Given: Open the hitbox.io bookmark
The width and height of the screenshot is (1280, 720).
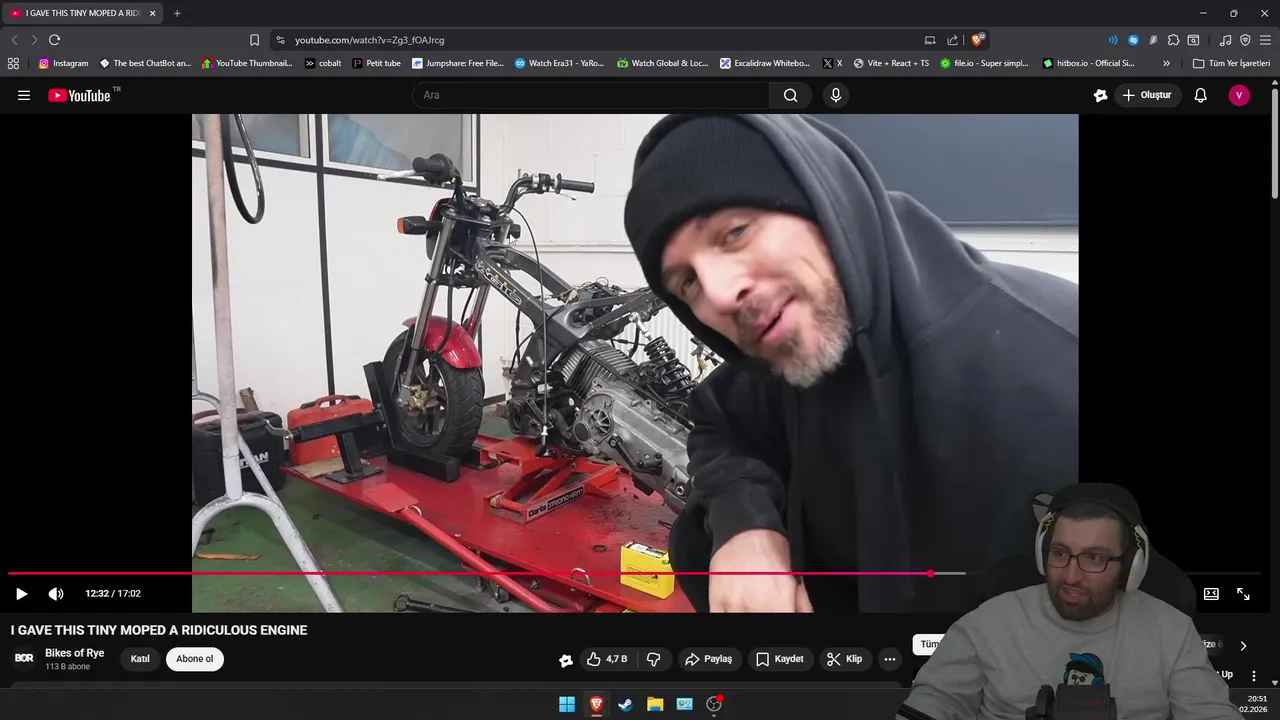Looking at the screenshot, I should point(1088,63).
